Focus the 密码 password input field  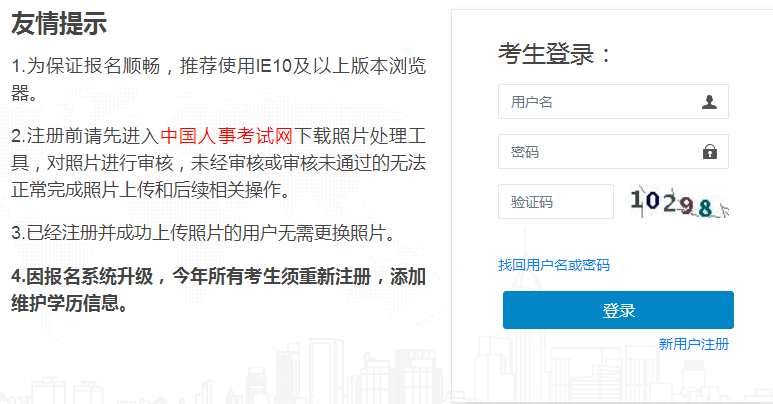613,151
